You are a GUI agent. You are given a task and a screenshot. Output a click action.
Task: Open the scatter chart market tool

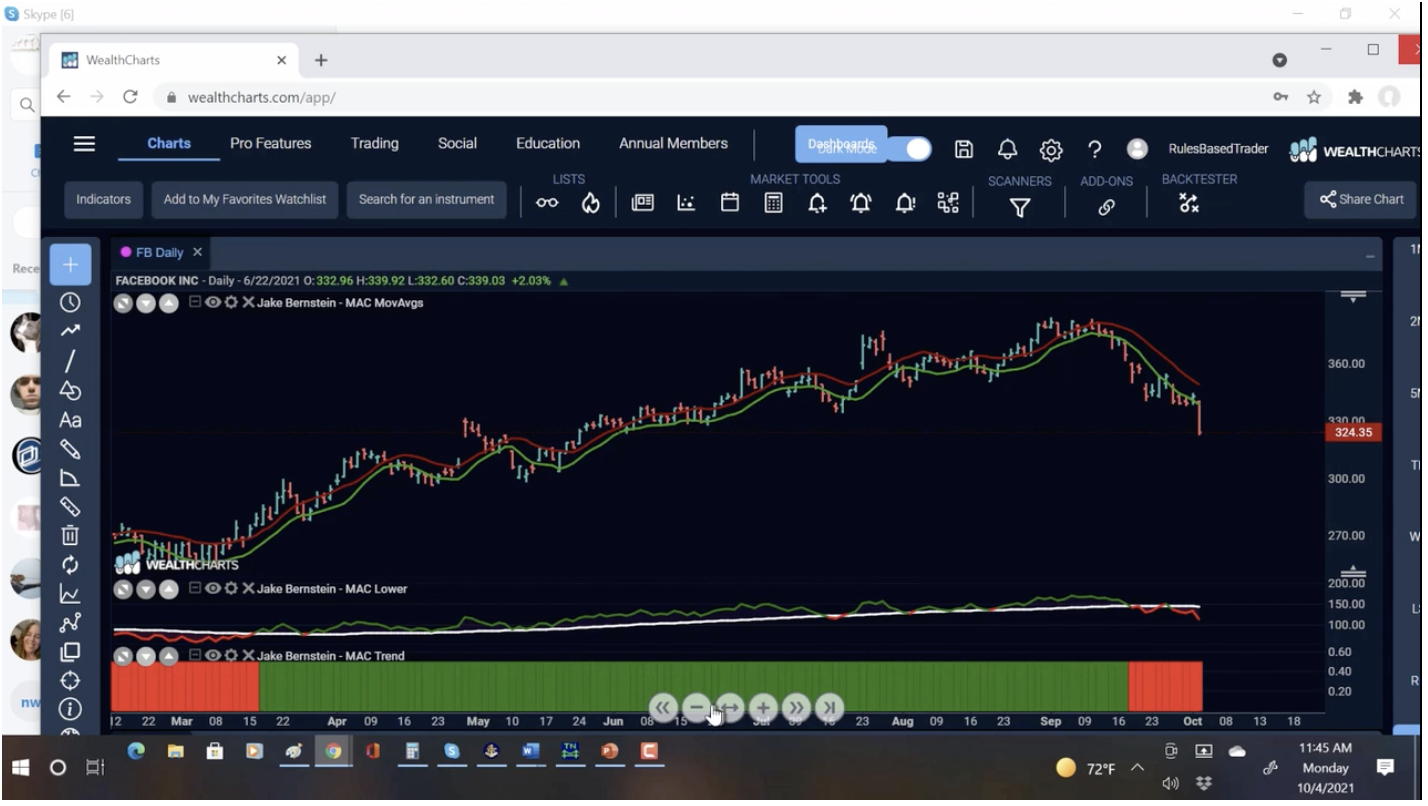(x=686, y=203)
